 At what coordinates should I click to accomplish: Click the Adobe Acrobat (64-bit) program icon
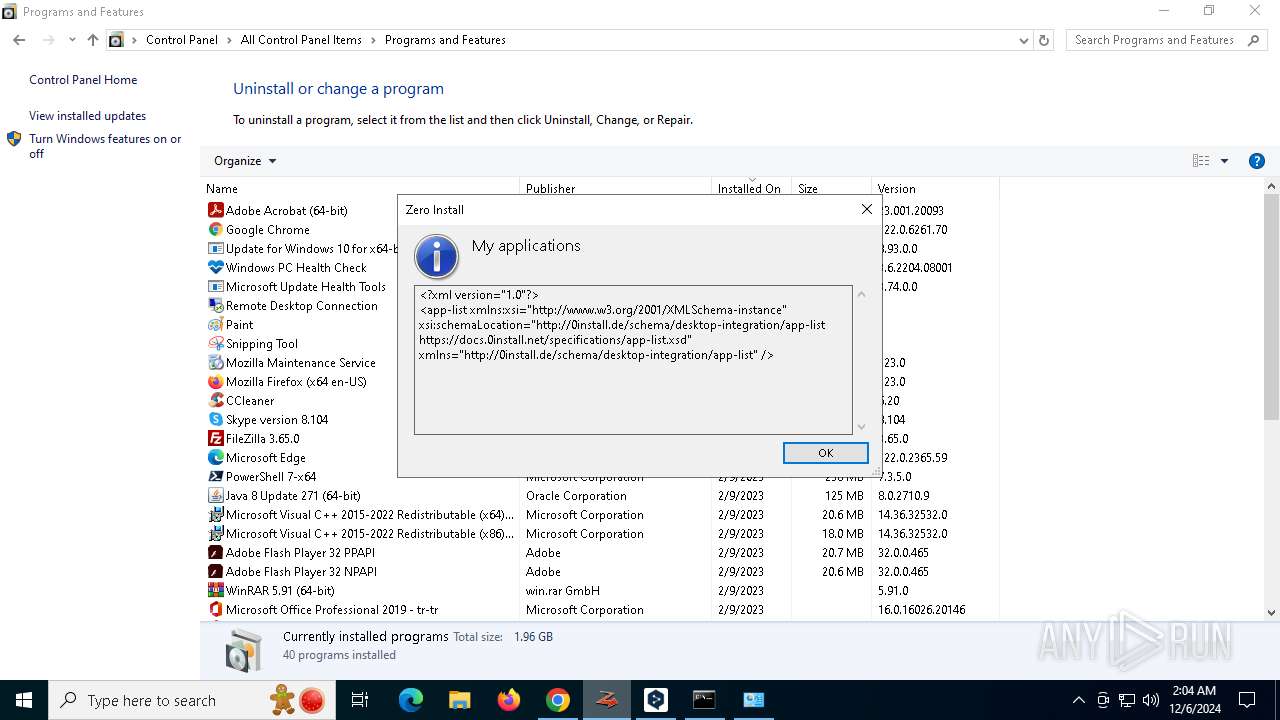tap(215, 210)
